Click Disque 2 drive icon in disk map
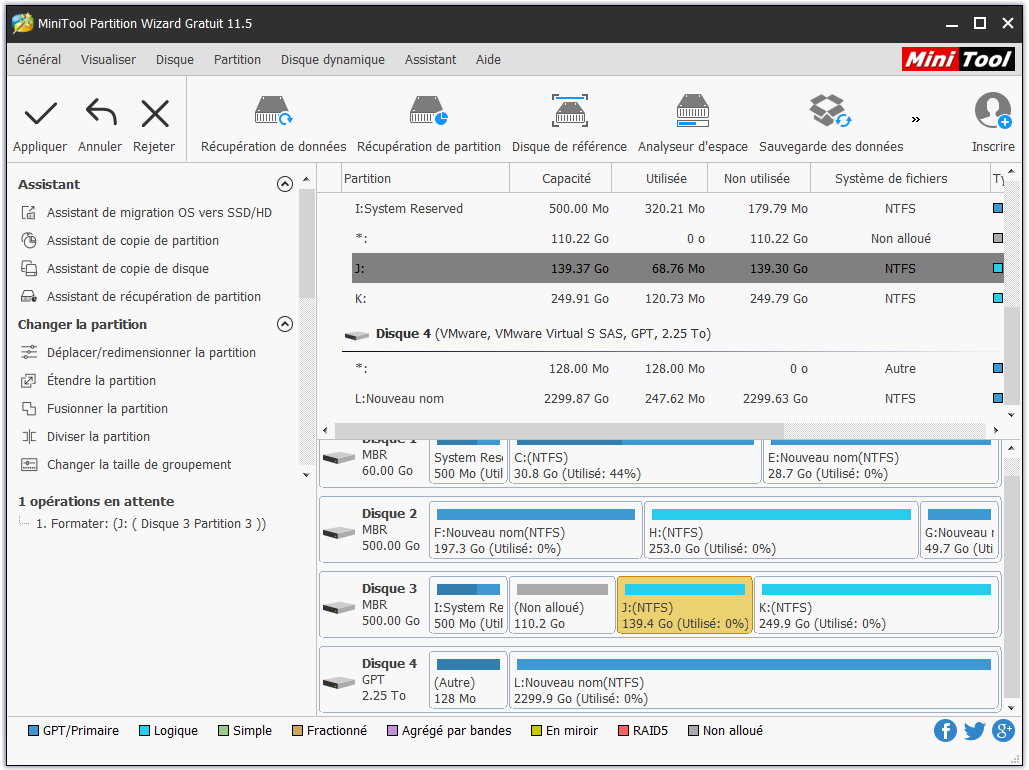This screenshot has width=1029, height=770. (339, 532)
